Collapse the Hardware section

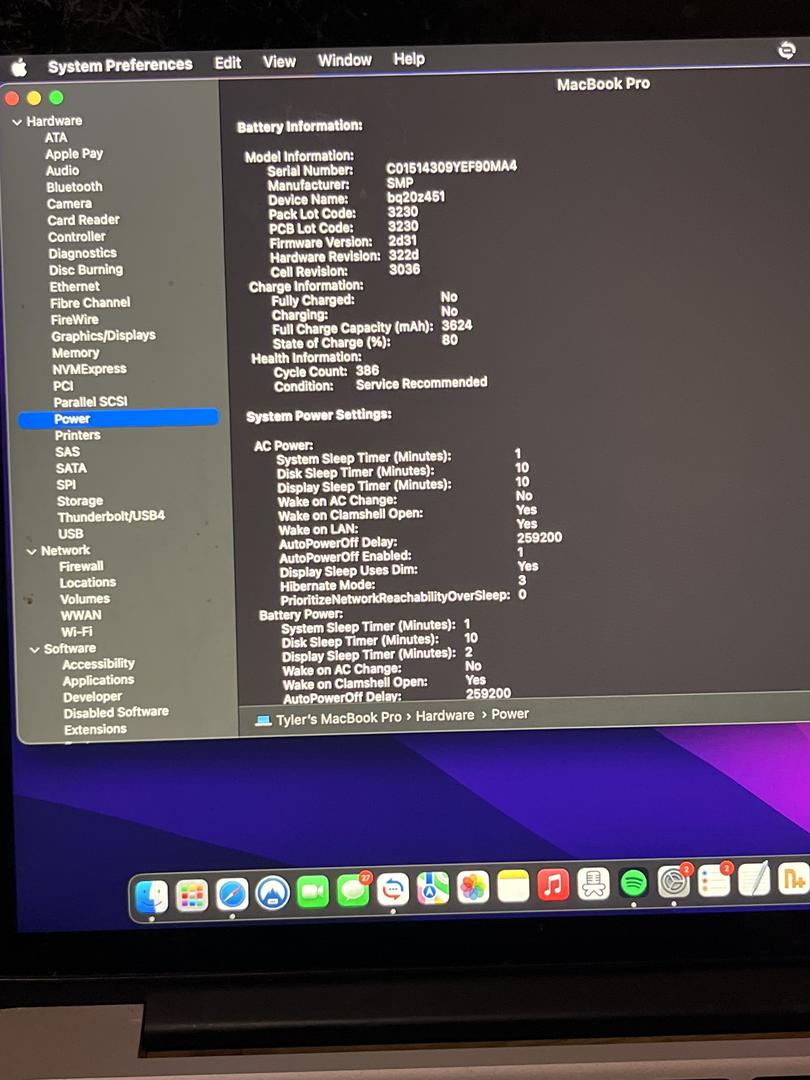point(17,123)
